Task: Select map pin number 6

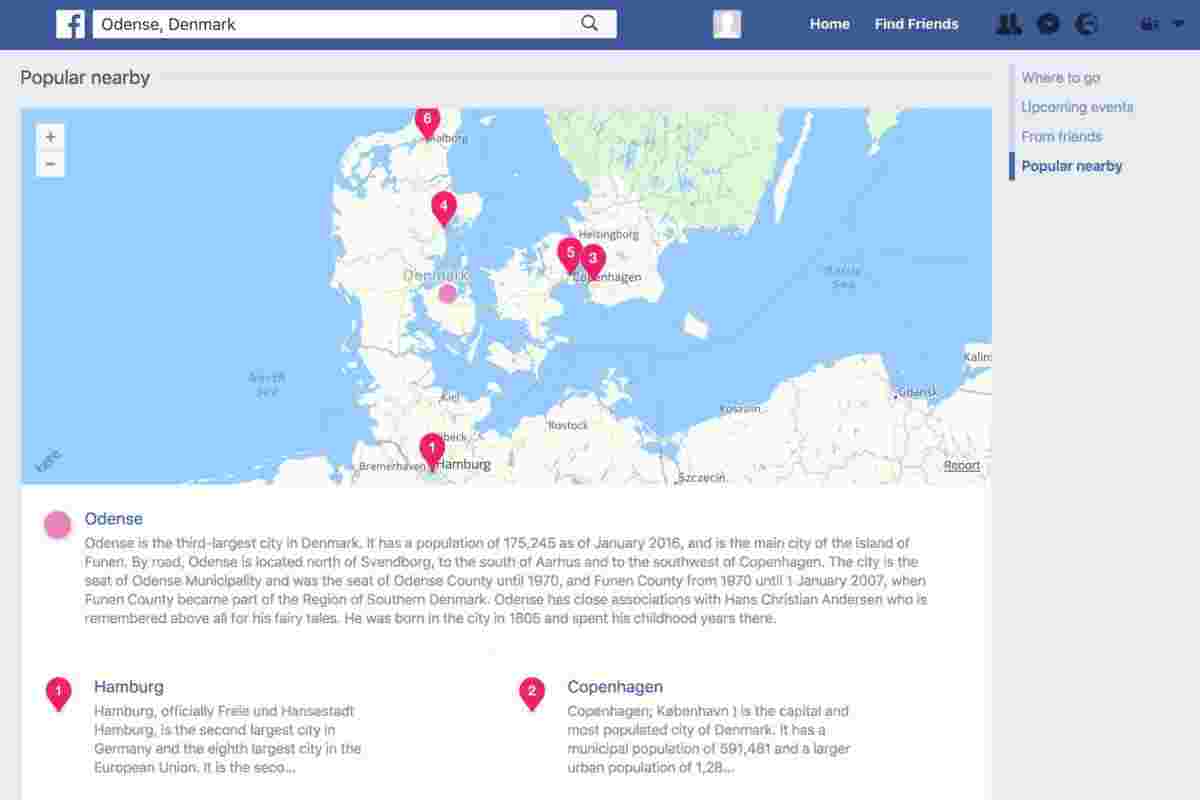Action: coord(427,122)
